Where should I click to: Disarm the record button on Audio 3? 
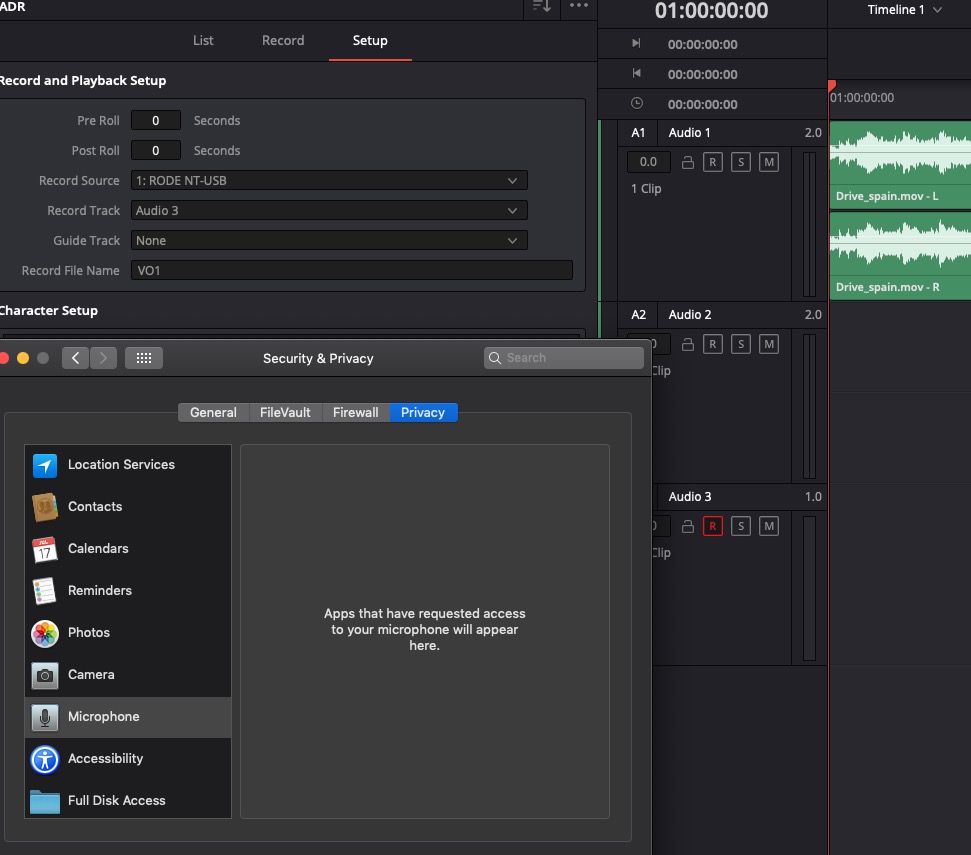pos(713,526)
